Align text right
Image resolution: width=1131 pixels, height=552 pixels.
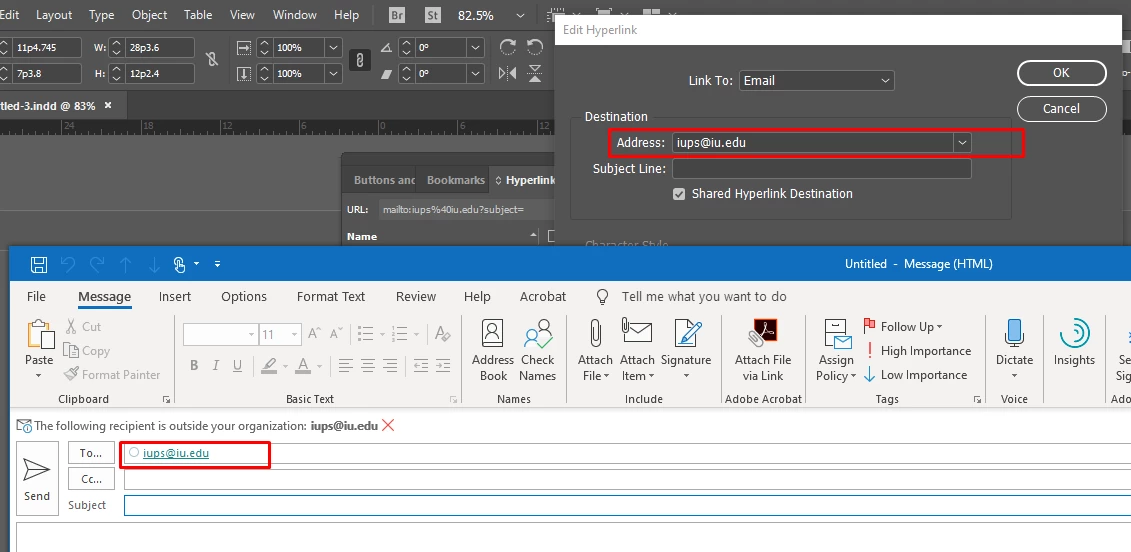coord(390,365)
